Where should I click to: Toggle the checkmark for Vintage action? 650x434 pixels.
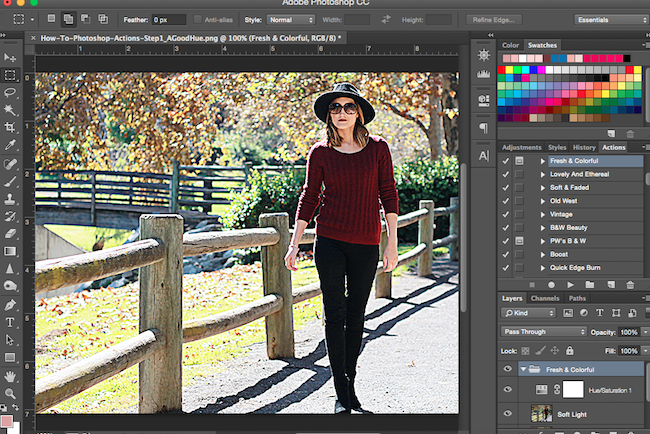coord(504,214)
